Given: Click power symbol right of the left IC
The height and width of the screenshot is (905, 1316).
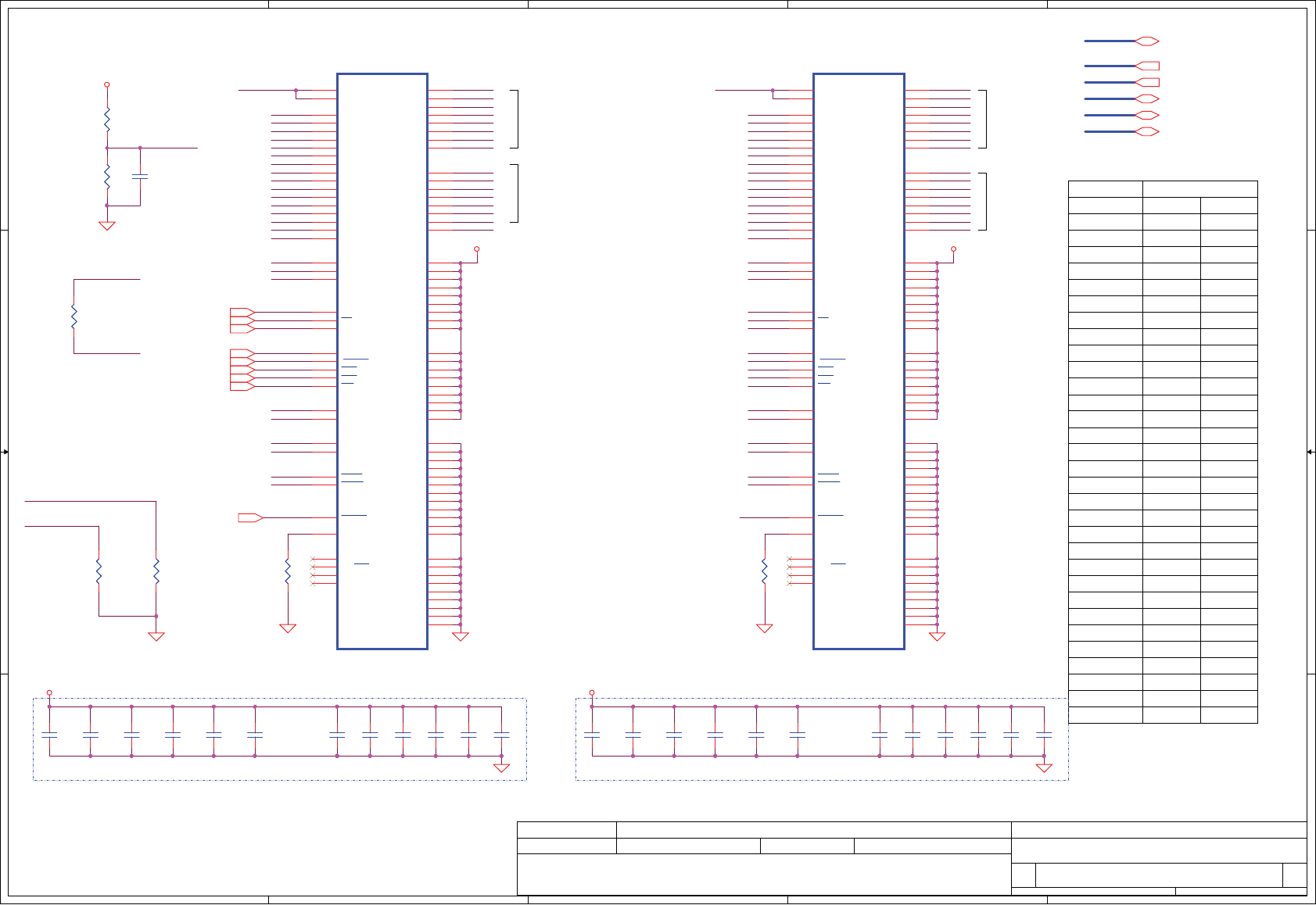Looking at the screenshot, I should [x=477, y=249].
